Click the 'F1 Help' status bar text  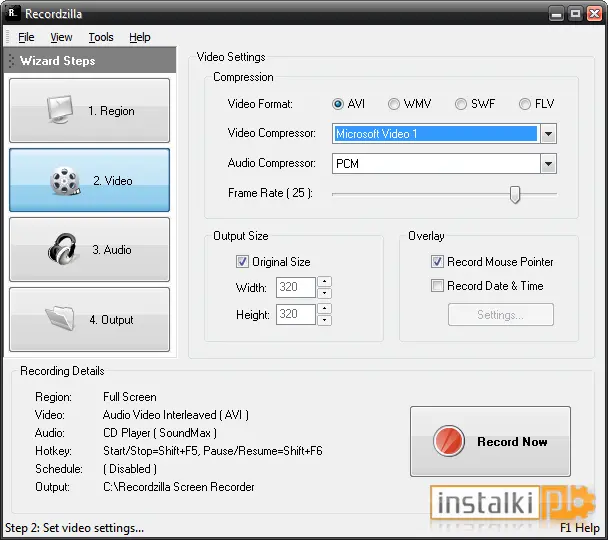pos(580,528)
